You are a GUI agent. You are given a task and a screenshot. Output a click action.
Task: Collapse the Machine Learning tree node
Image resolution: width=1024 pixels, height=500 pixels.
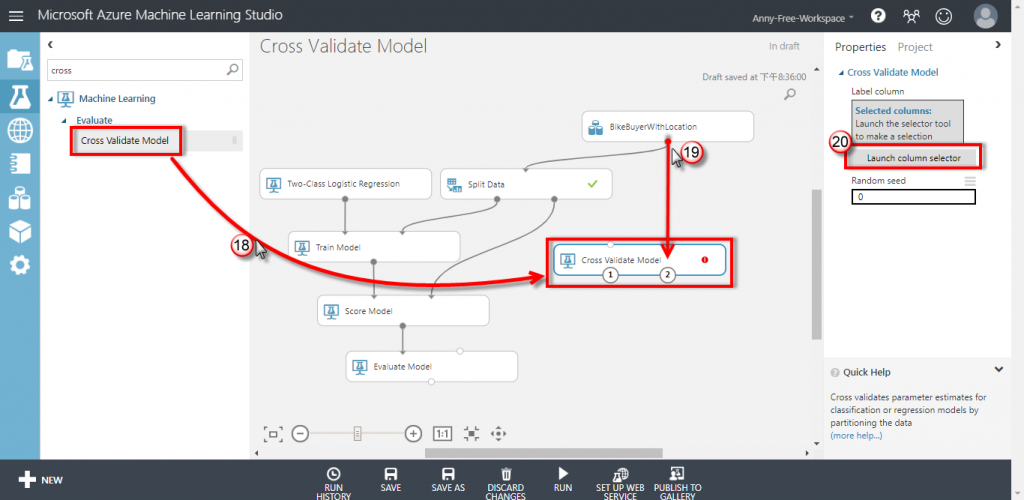pos(51,99)
